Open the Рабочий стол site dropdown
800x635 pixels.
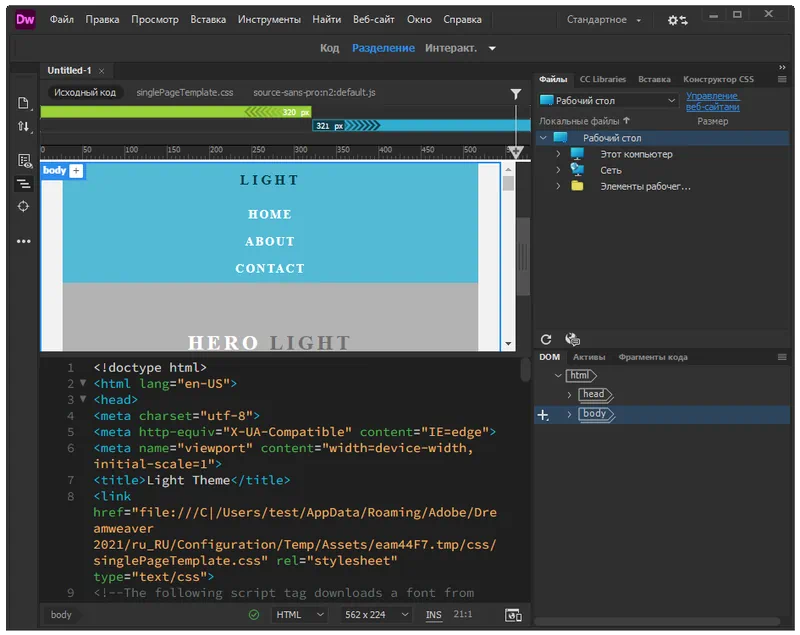click(x=608, y=100)
